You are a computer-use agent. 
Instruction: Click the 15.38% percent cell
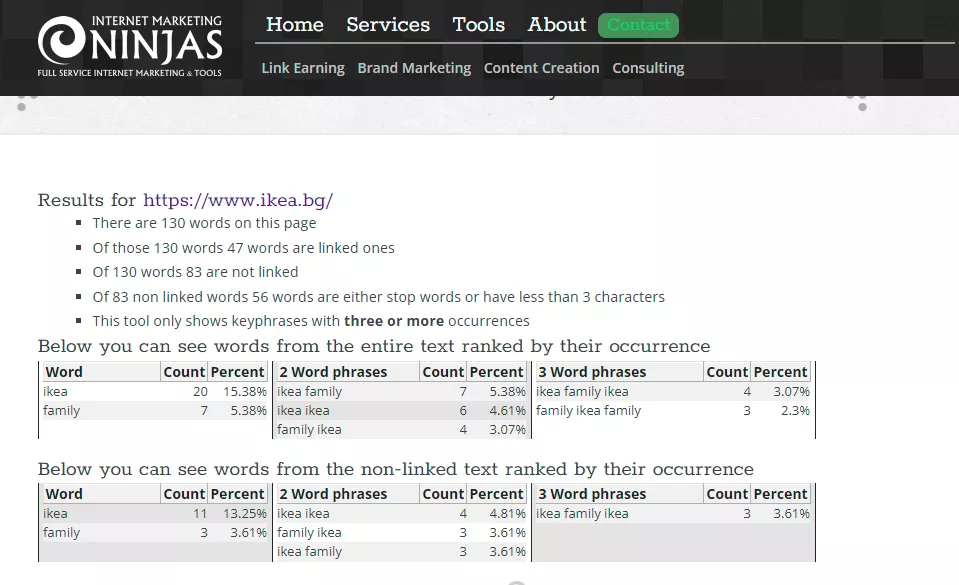point(245,392)
